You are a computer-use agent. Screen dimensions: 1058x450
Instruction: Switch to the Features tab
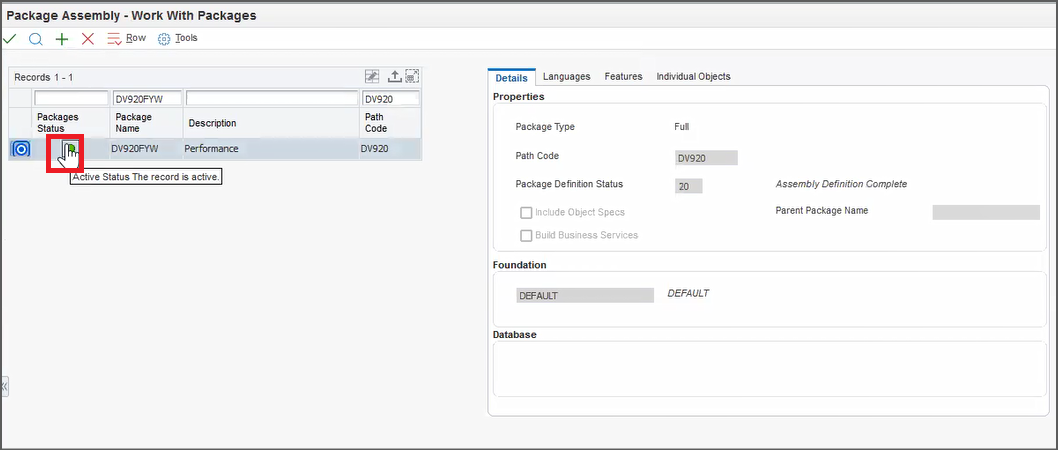623,77
